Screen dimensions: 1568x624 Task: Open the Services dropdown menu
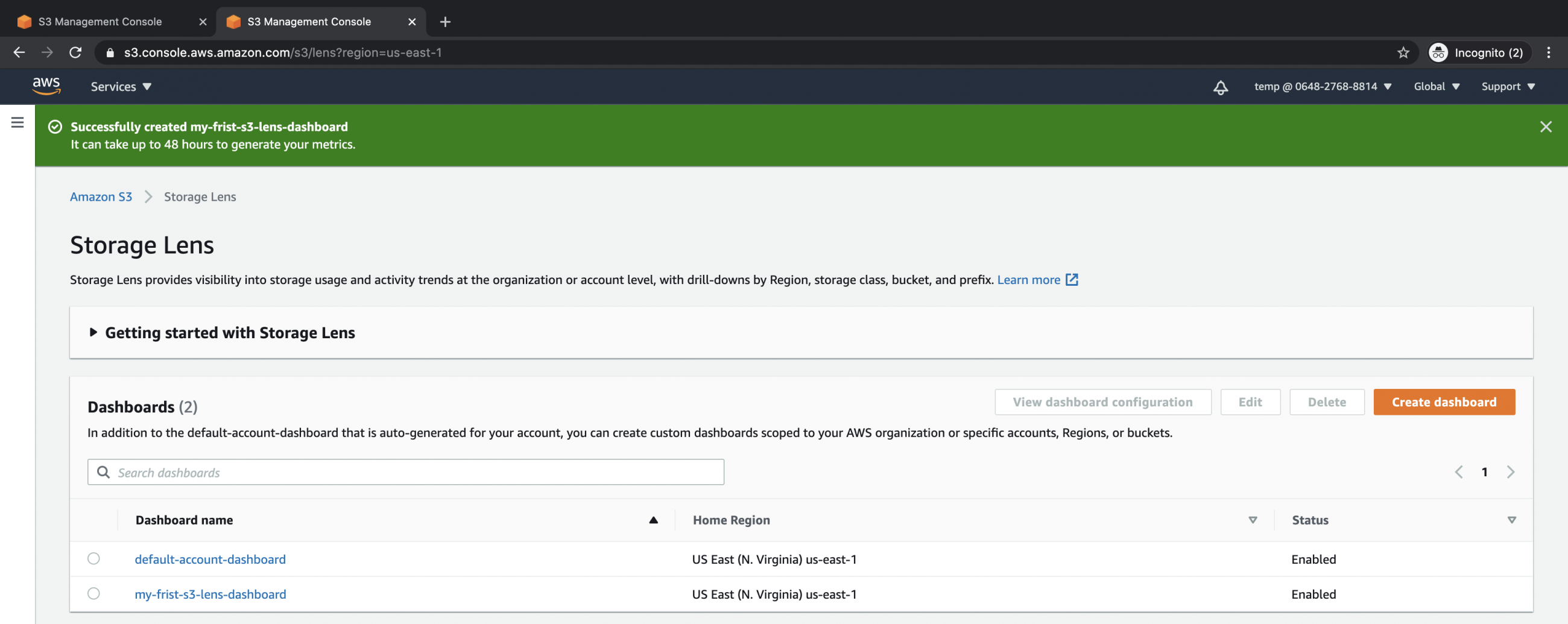(x=121, y=86)
